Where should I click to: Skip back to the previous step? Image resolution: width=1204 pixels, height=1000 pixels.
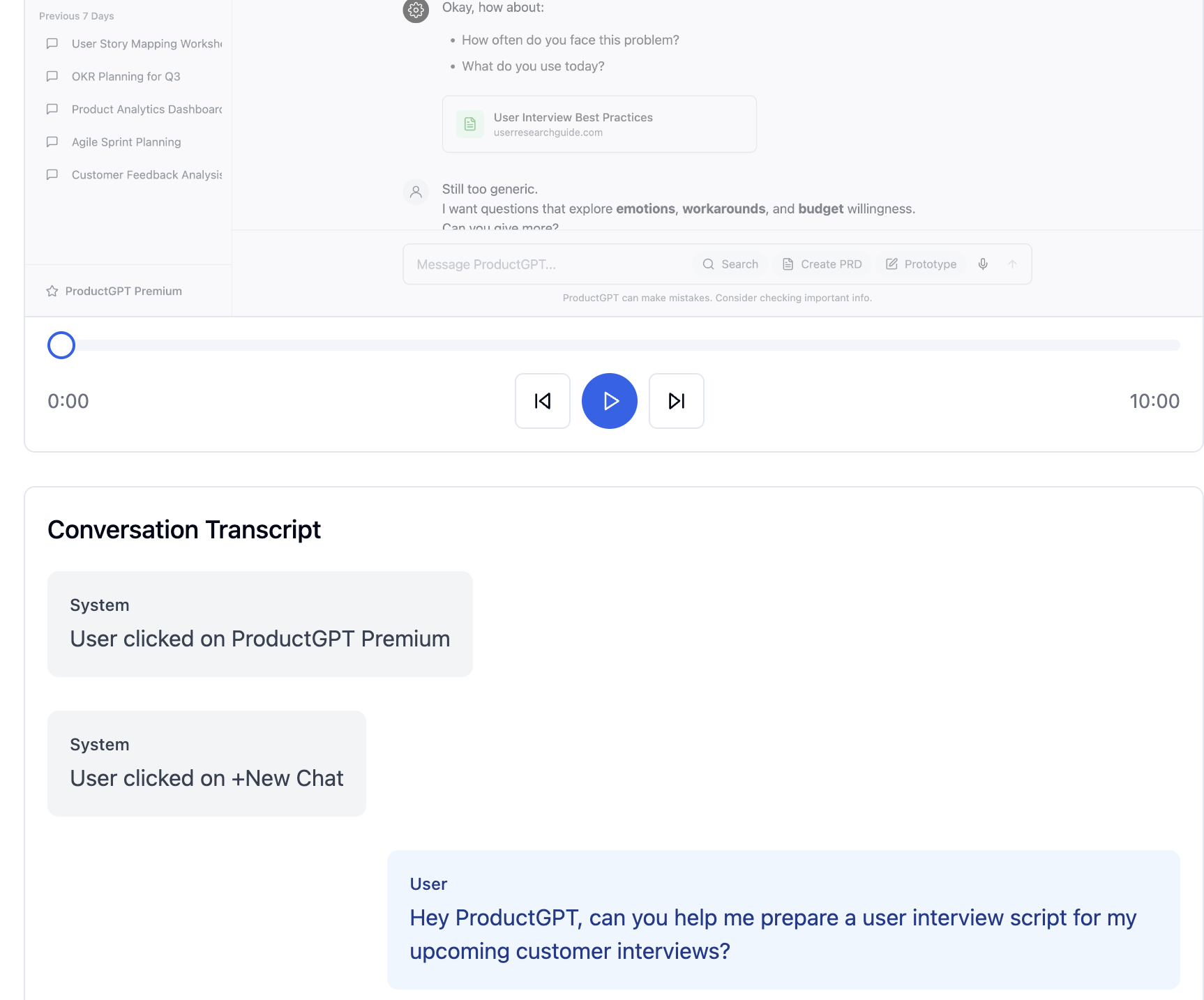click(x=542, y=401)
